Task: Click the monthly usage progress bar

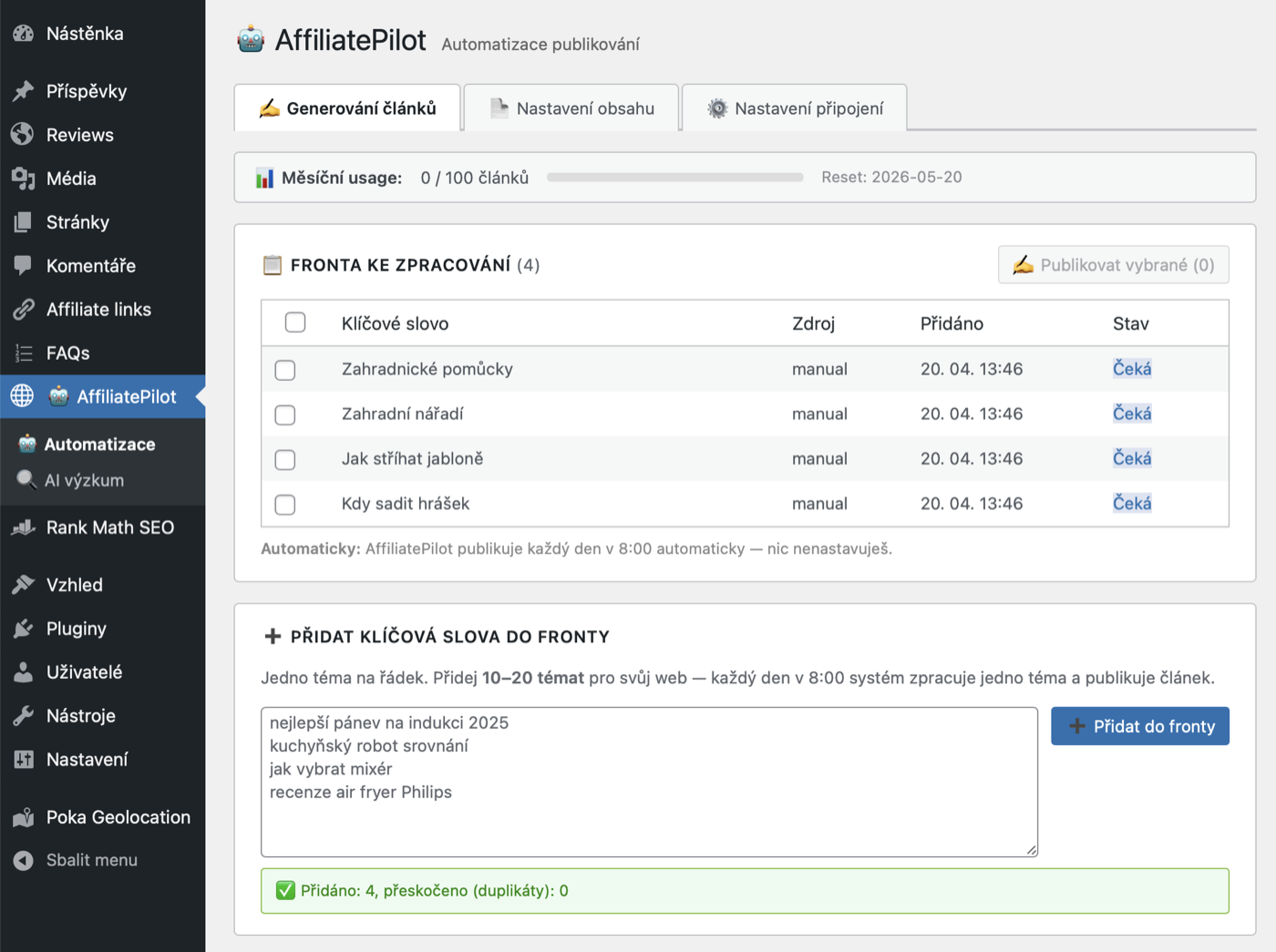Action: (675, 178)
